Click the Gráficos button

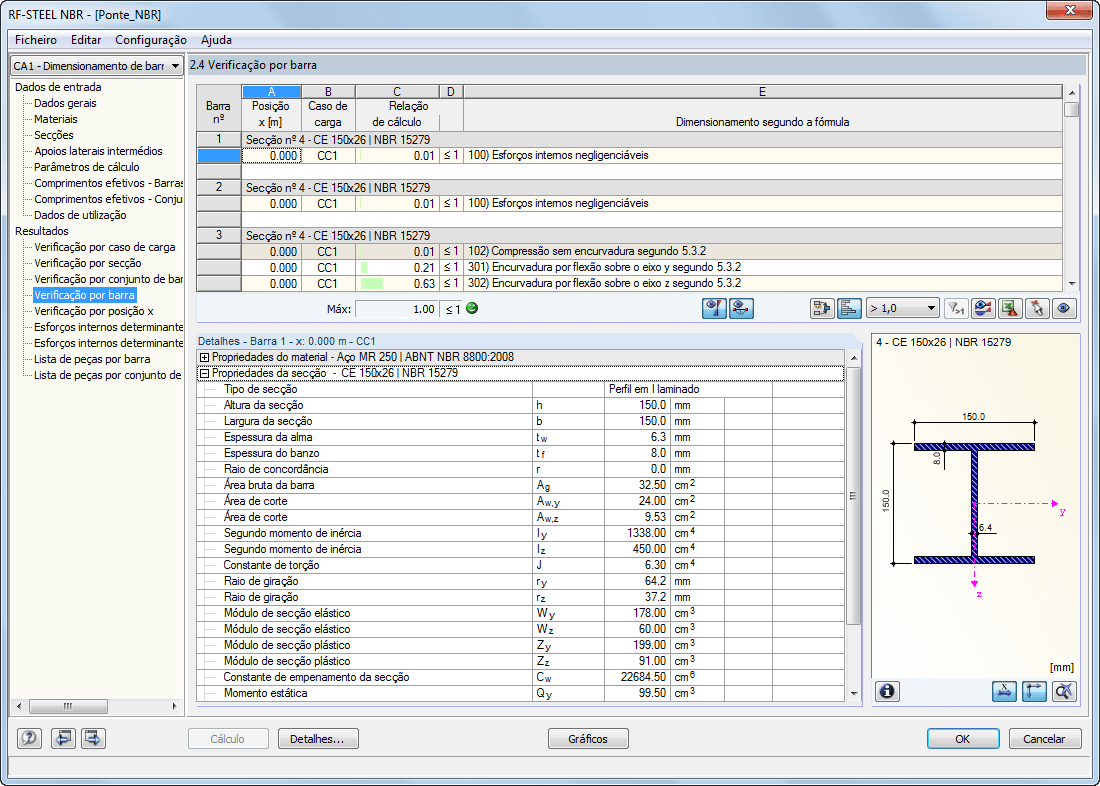click(x=588, y=739)
